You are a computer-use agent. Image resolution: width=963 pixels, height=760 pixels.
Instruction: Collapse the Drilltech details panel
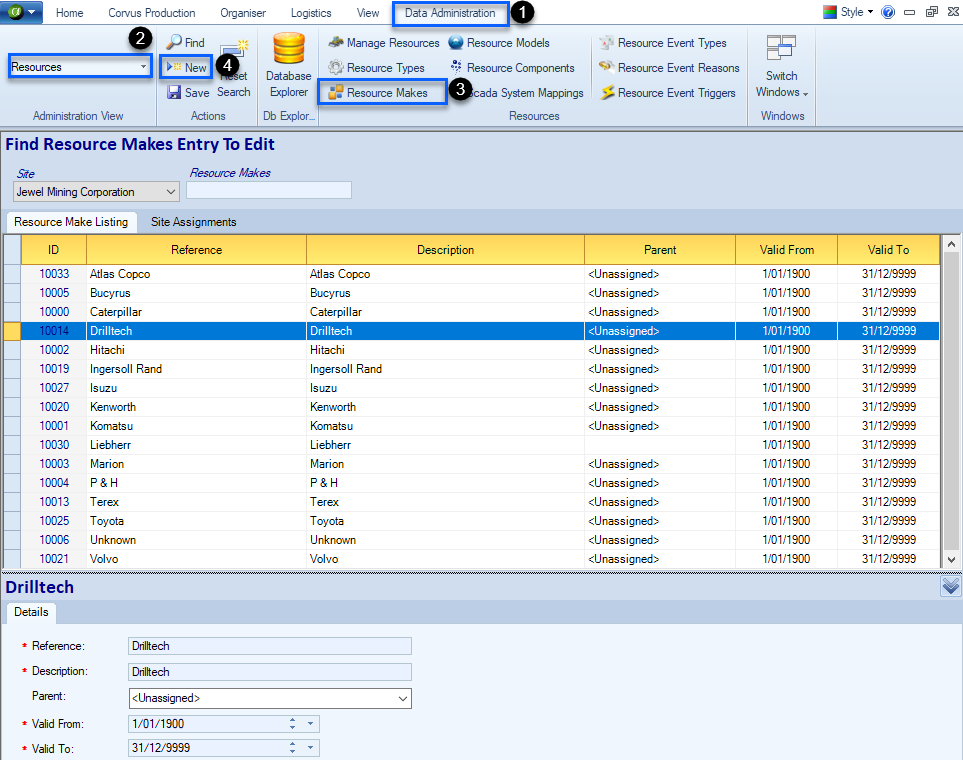(x=950, y=586)
